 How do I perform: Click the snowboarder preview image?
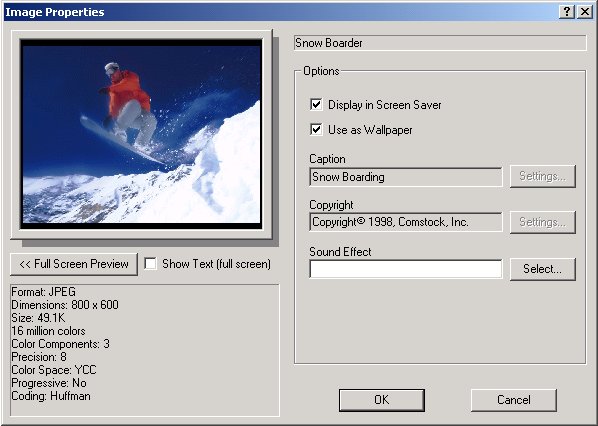[x=141, y=134]
